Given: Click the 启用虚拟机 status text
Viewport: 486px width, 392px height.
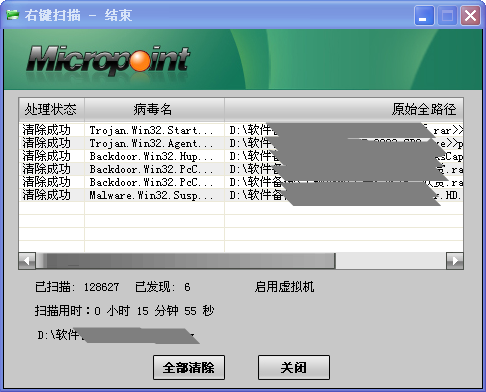Looking at the screenshot, I should pyautogui.click(x=284, y=287).
